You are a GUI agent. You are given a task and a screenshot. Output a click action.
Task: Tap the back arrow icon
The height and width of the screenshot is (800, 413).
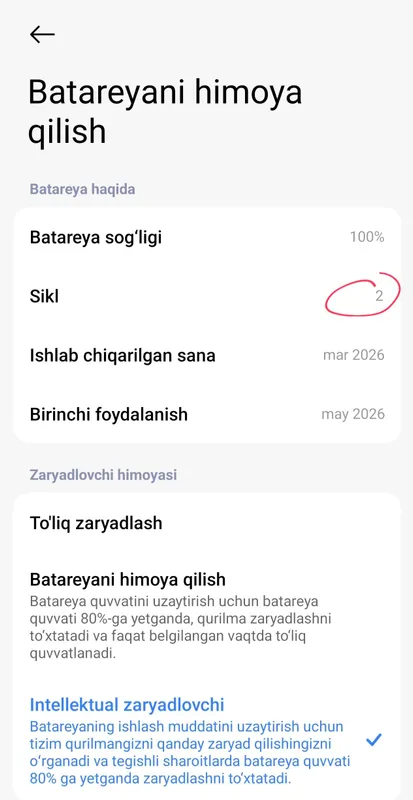pos(42,34)
